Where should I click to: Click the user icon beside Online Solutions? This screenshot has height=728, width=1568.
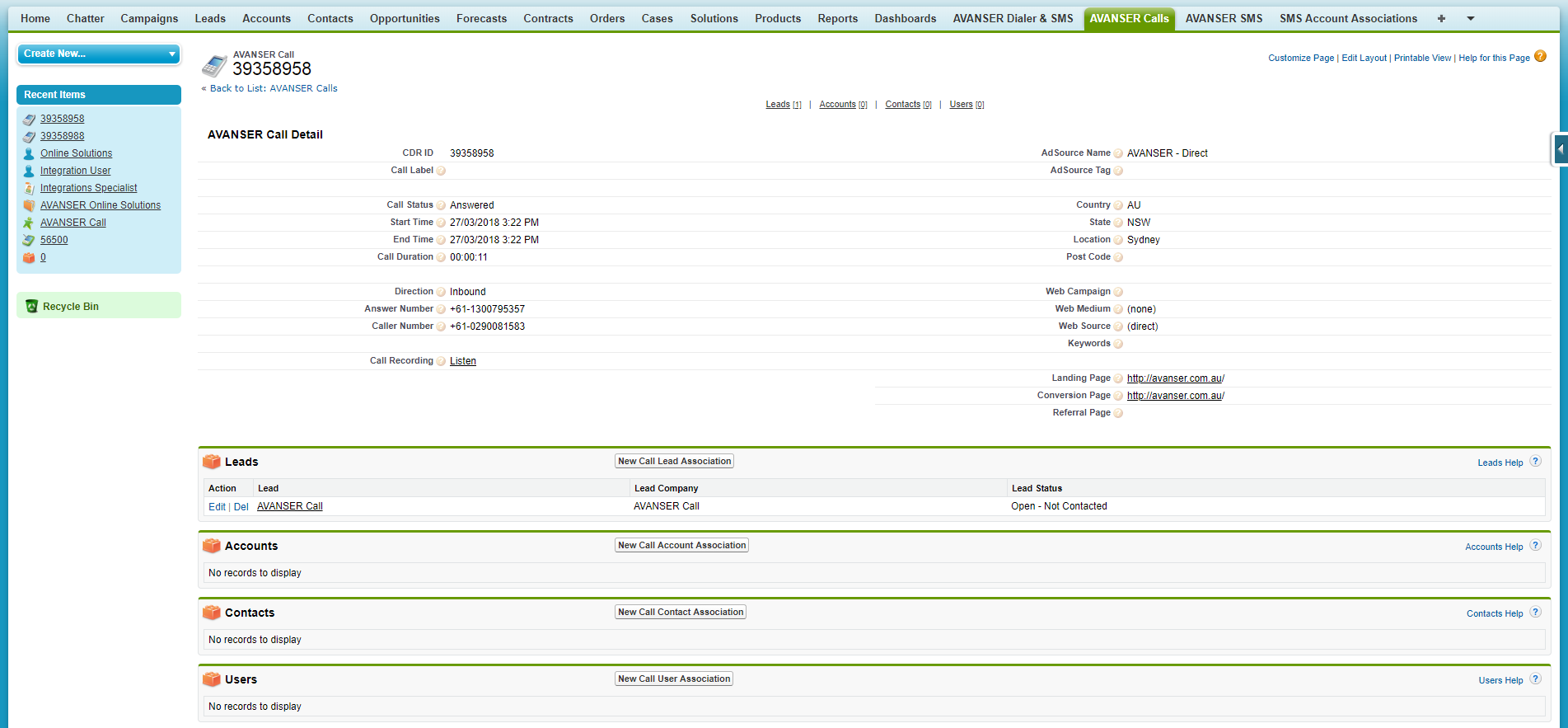[30, 153]
